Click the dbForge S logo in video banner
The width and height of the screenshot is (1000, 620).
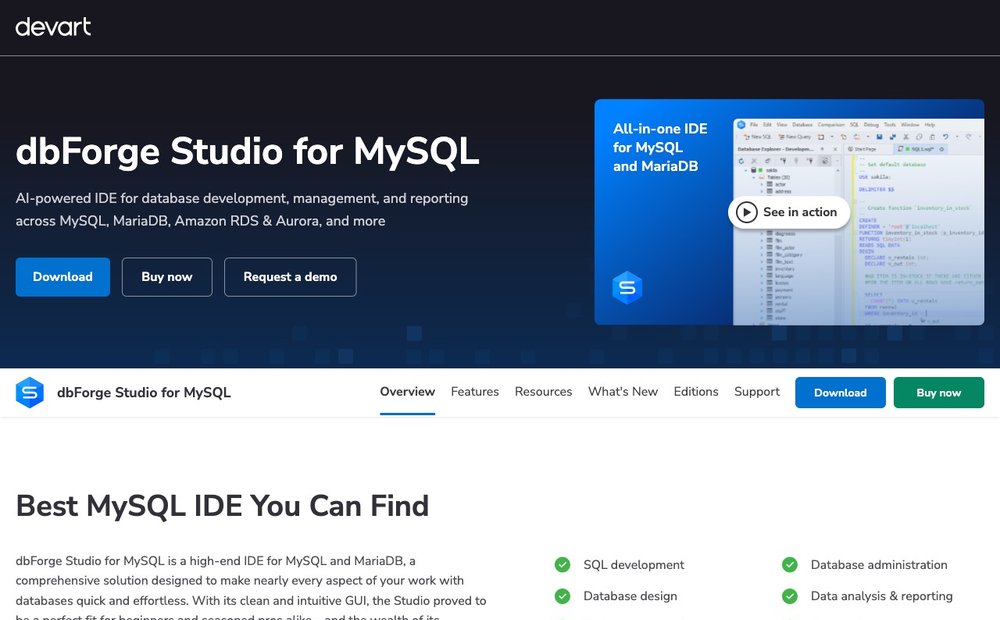627,288
